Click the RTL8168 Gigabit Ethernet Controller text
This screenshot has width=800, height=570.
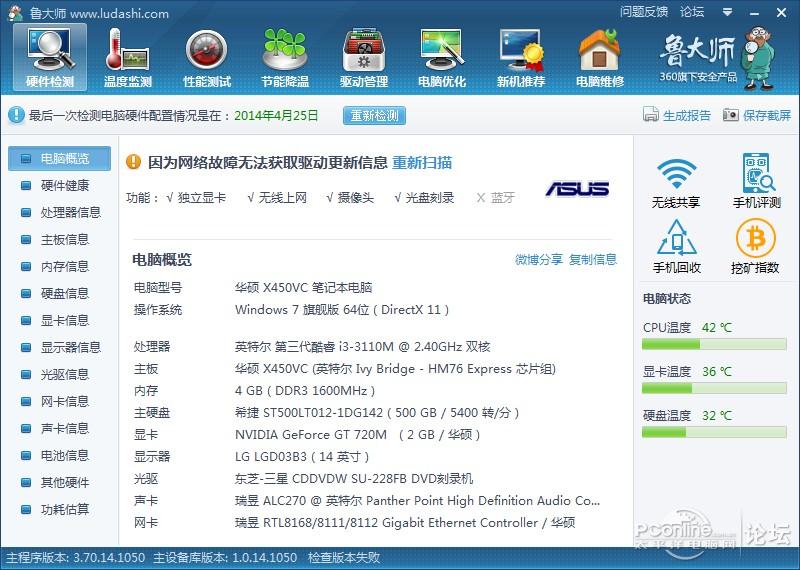pyautogui.click(x=405, y=523)
